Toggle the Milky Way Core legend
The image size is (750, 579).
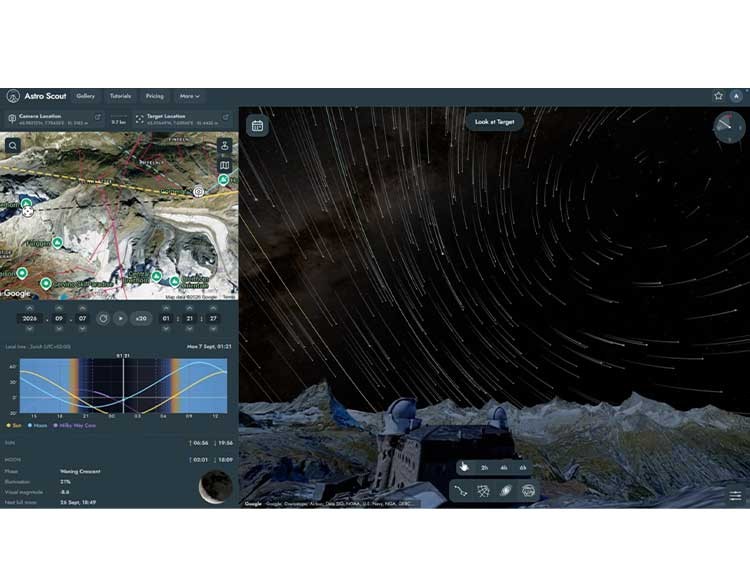(74, 425)
